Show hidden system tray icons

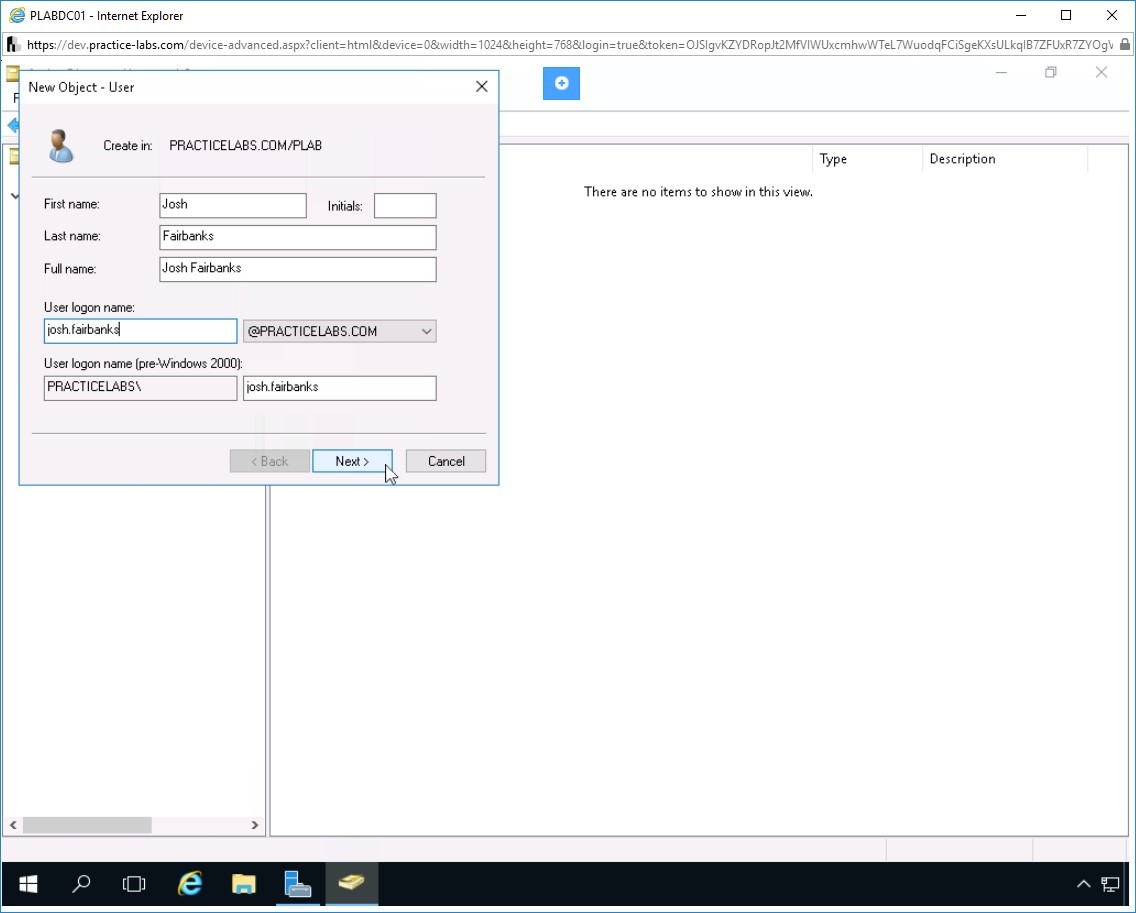pos(1083,884)
